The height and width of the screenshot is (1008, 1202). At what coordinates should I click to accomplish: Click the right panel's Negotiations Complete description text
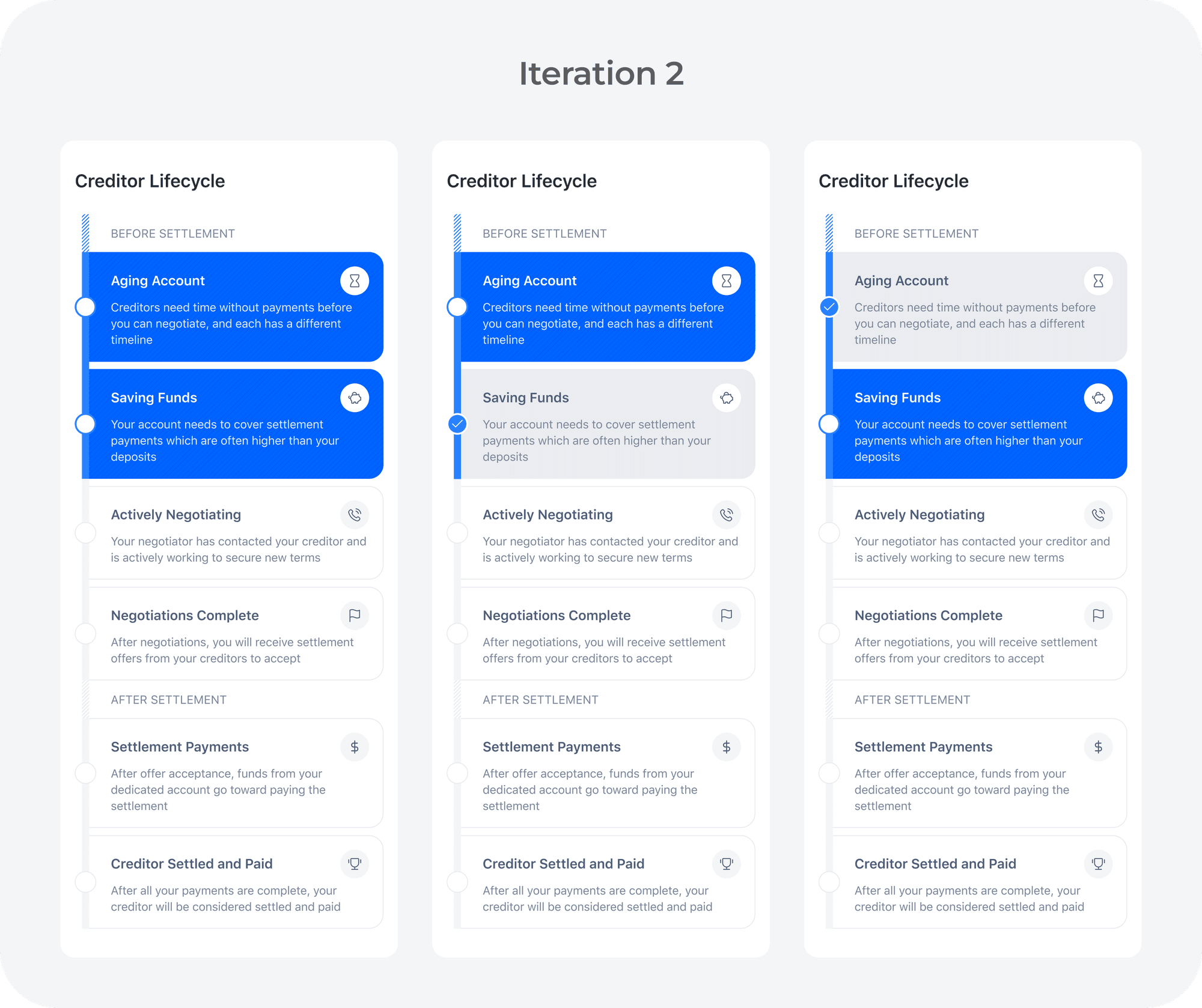(x=976, y=650)
